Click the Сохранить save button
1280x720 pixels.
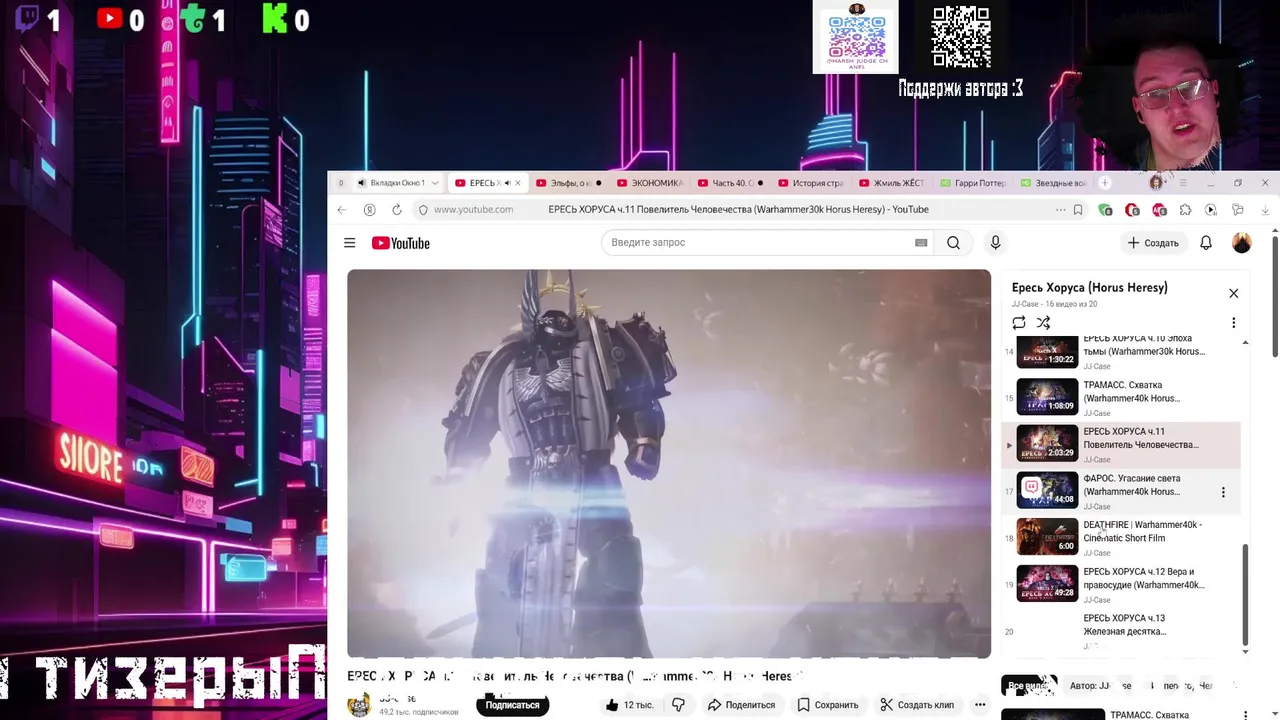(x=828, y=705)
